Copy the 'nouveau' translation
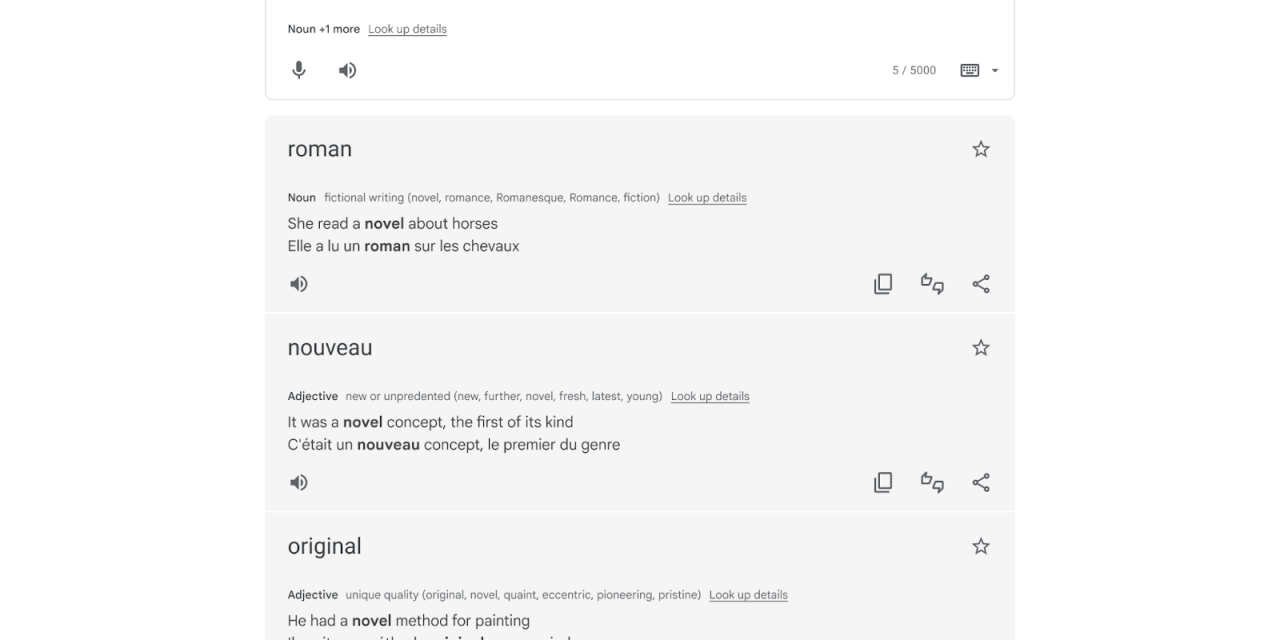 click(x=883, y=483)
